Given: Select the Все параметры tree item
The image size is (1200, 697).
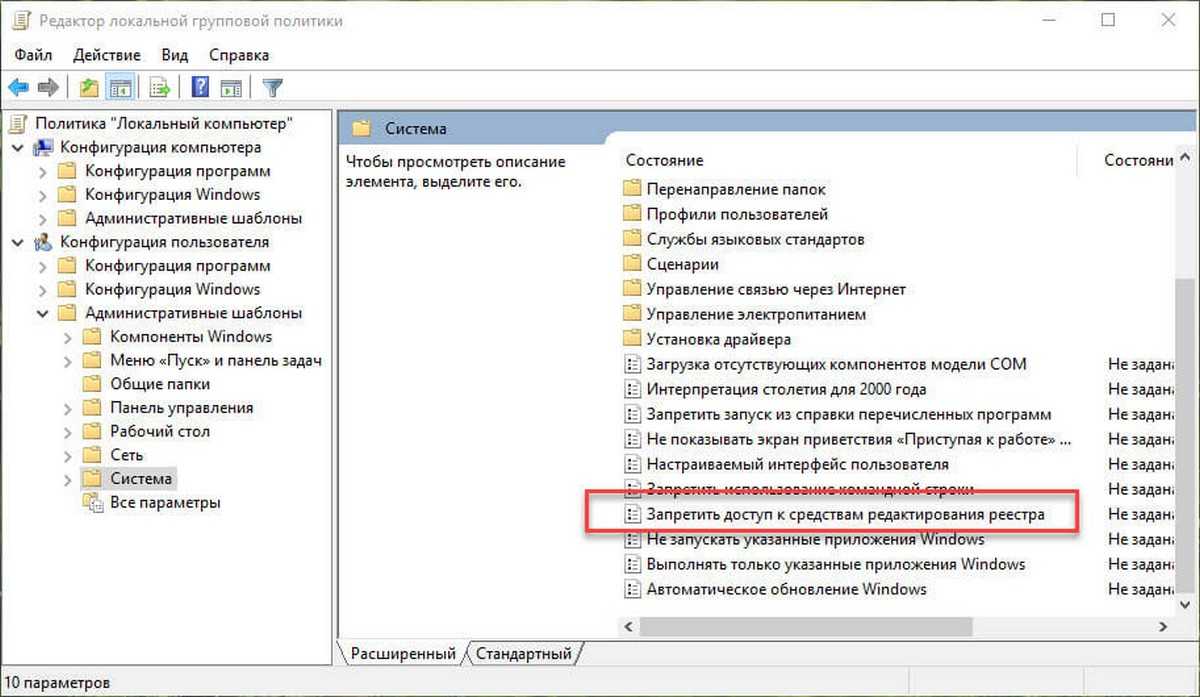Looking at the screenshot, I should click(165, 503).
